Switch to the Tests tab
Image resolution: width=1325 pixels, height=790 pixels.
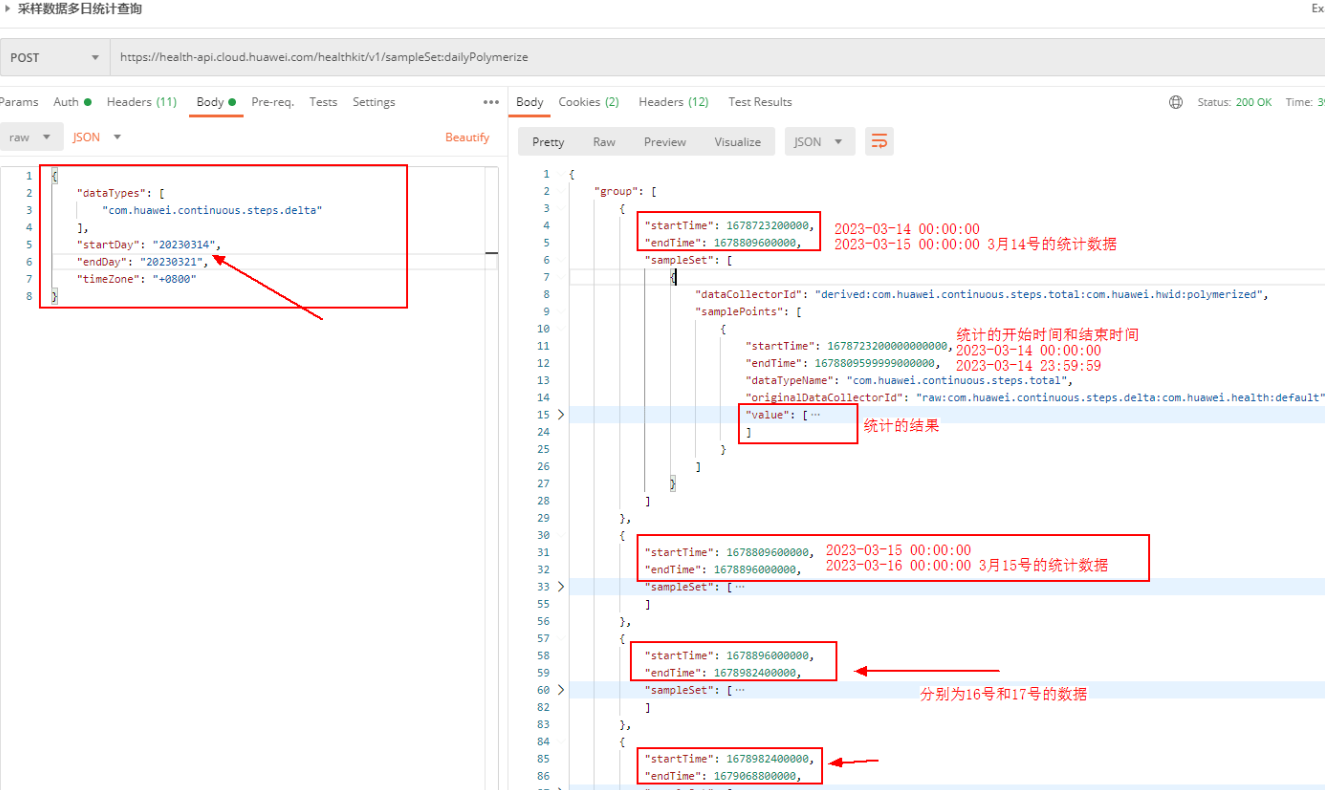point(323,102)
